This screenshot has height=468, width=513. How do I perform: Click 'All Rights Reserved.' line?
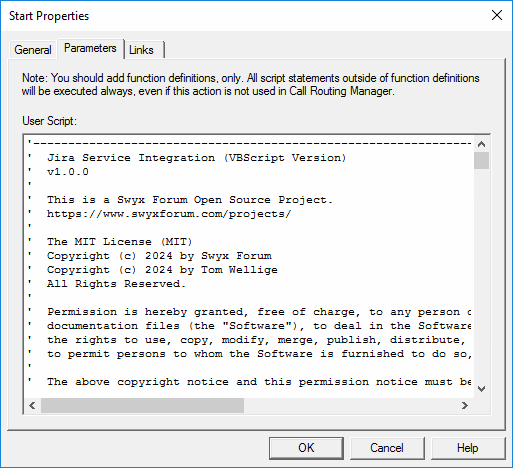(116, 284)
